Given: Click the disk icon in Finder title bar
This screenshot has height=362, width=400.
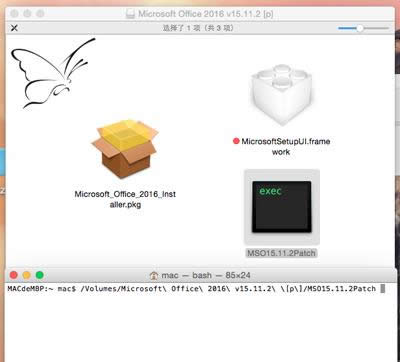Looking at the screenshot, I should [130, 14].
